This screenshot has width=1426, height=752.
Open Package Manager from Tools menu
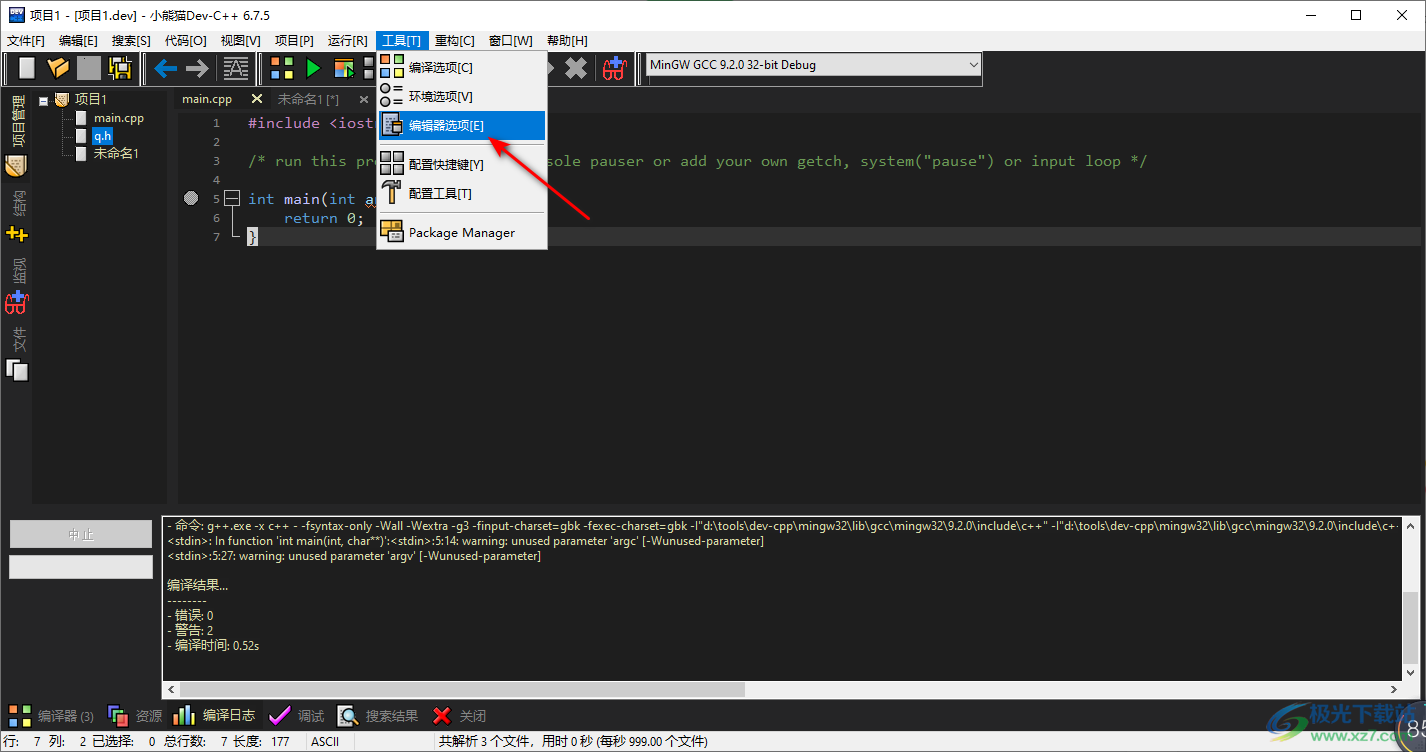[461, 232]
